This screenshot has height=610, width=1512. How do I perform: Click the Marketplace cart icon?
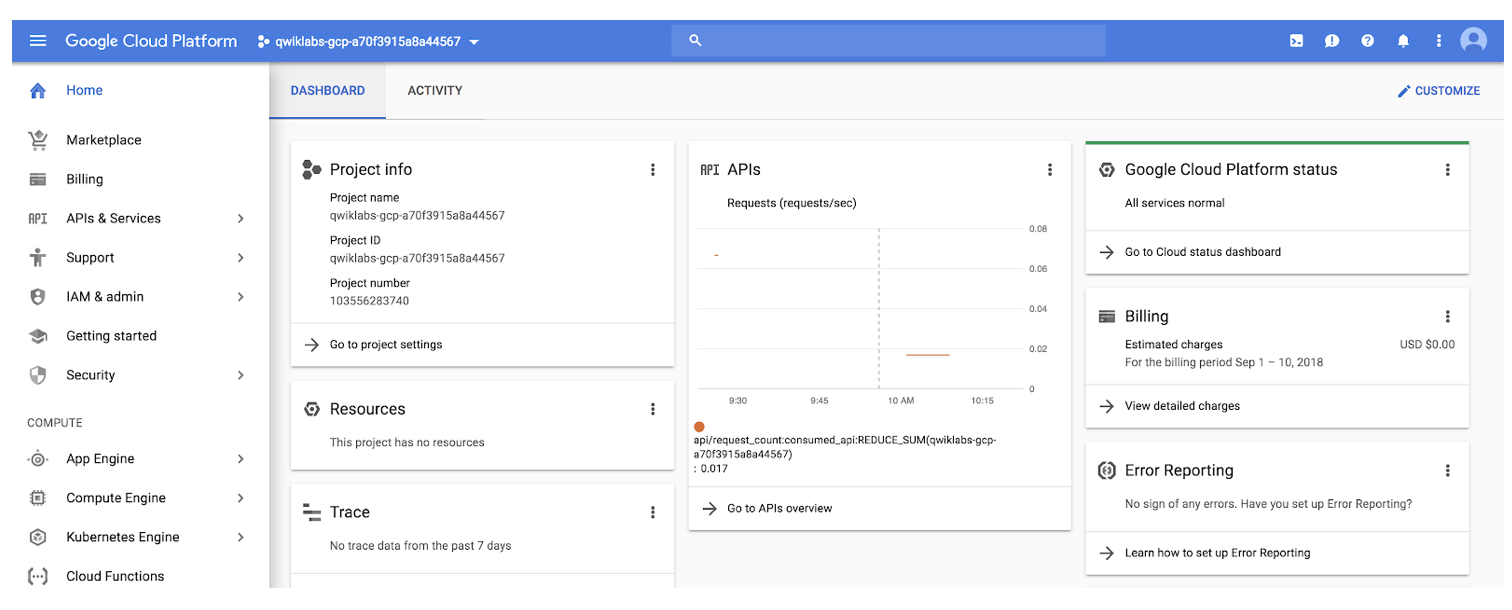[38, 140]
